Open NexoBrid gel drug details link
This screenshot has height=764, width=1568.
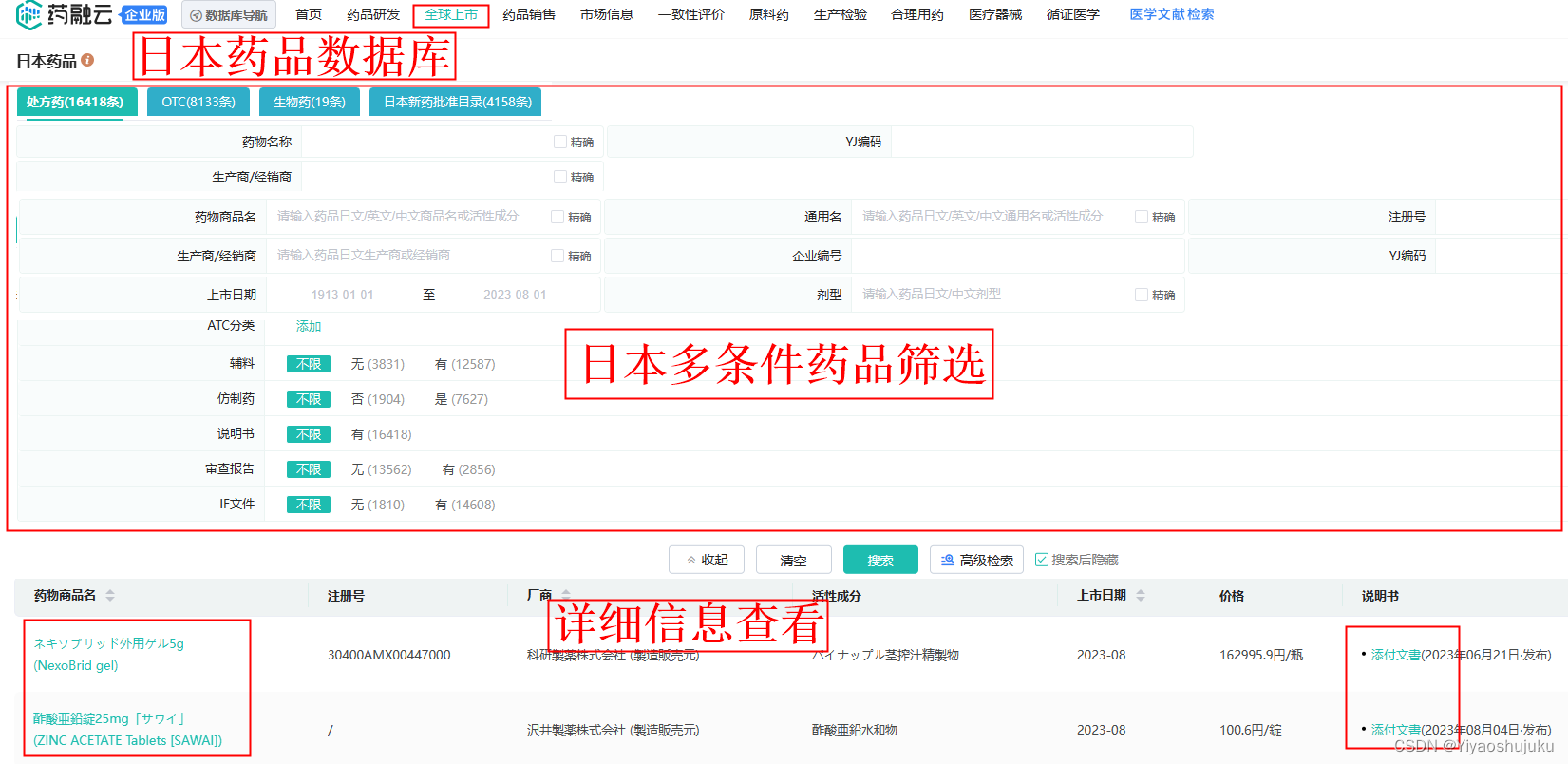[109, 654]
